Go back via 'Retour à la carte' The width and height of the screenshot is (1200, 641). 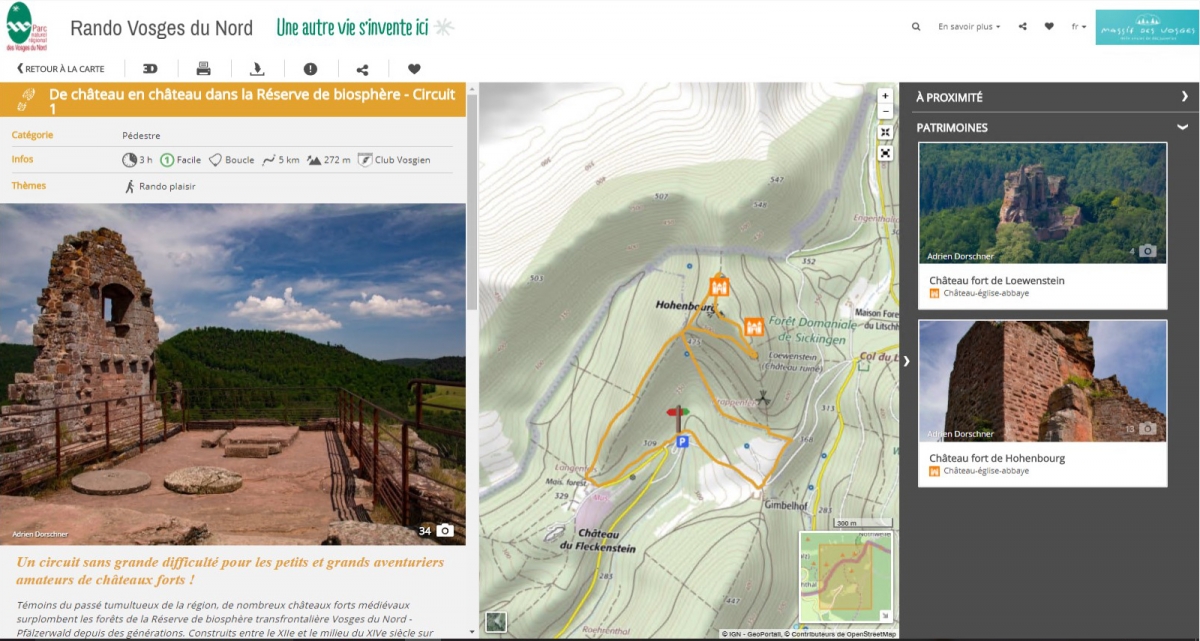61,69
